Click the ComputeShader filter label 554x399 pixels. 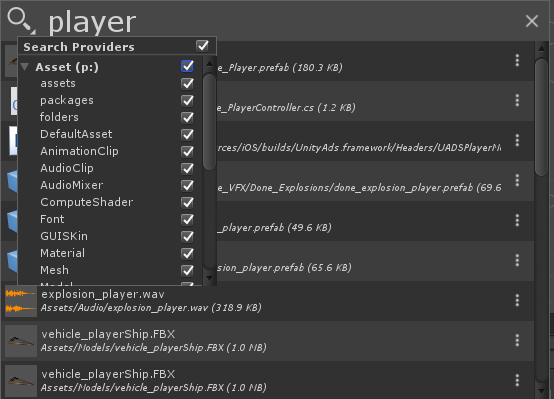(87, 202)
